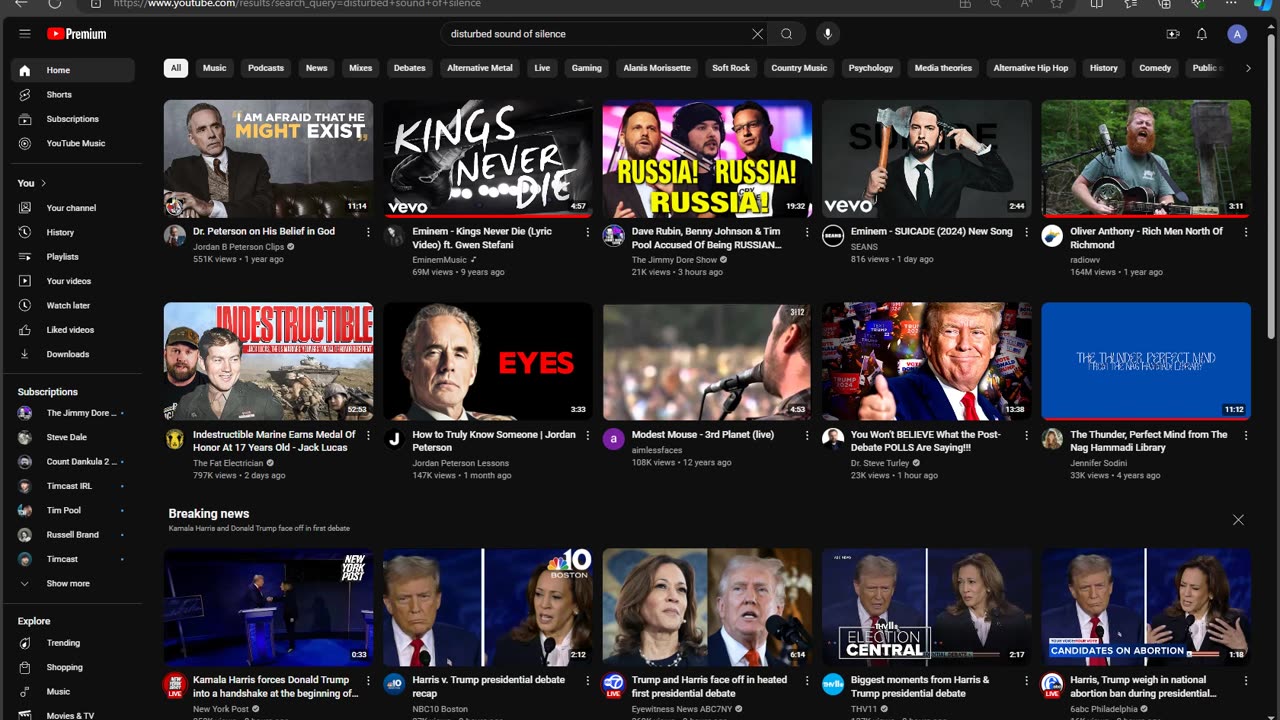The height and width of the screenshot is (720, 1280).
Task: Expand Show more subscriptions
Action: click(x=73, y=584)
